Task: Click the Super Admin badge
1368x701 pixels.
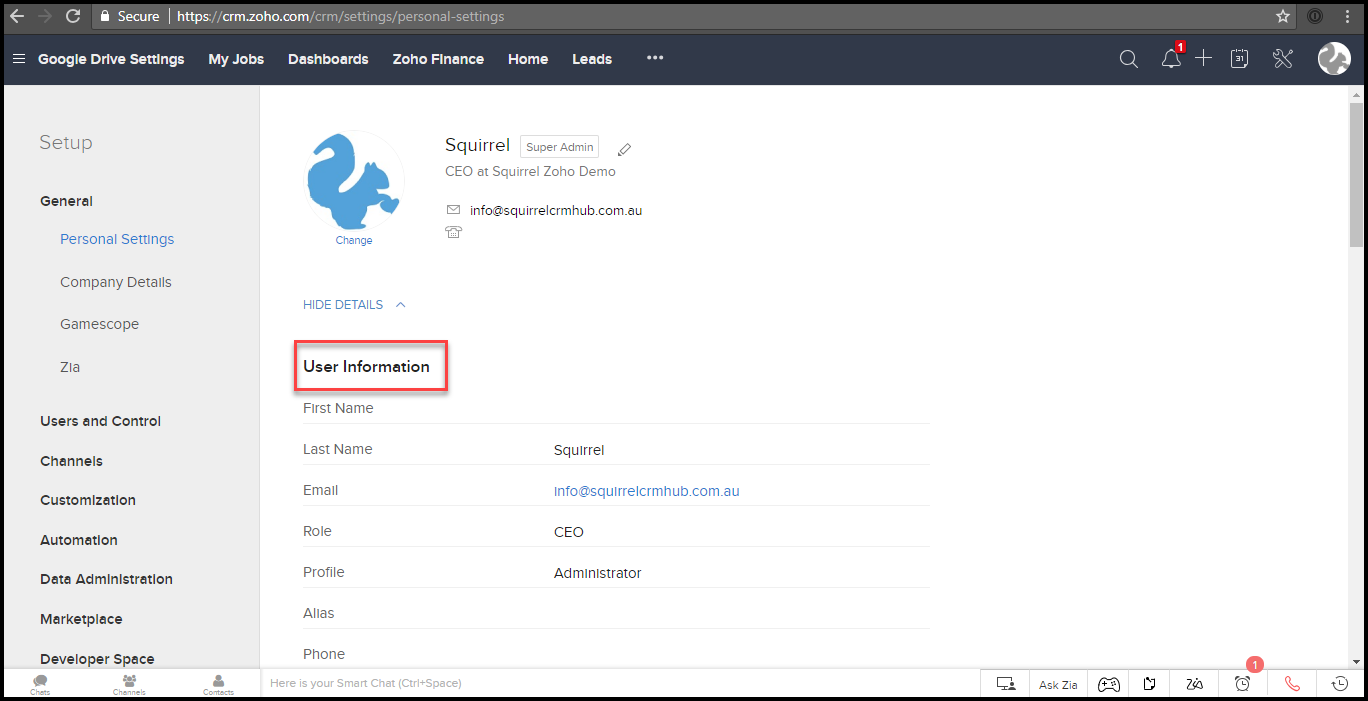Action: point(560,147)
